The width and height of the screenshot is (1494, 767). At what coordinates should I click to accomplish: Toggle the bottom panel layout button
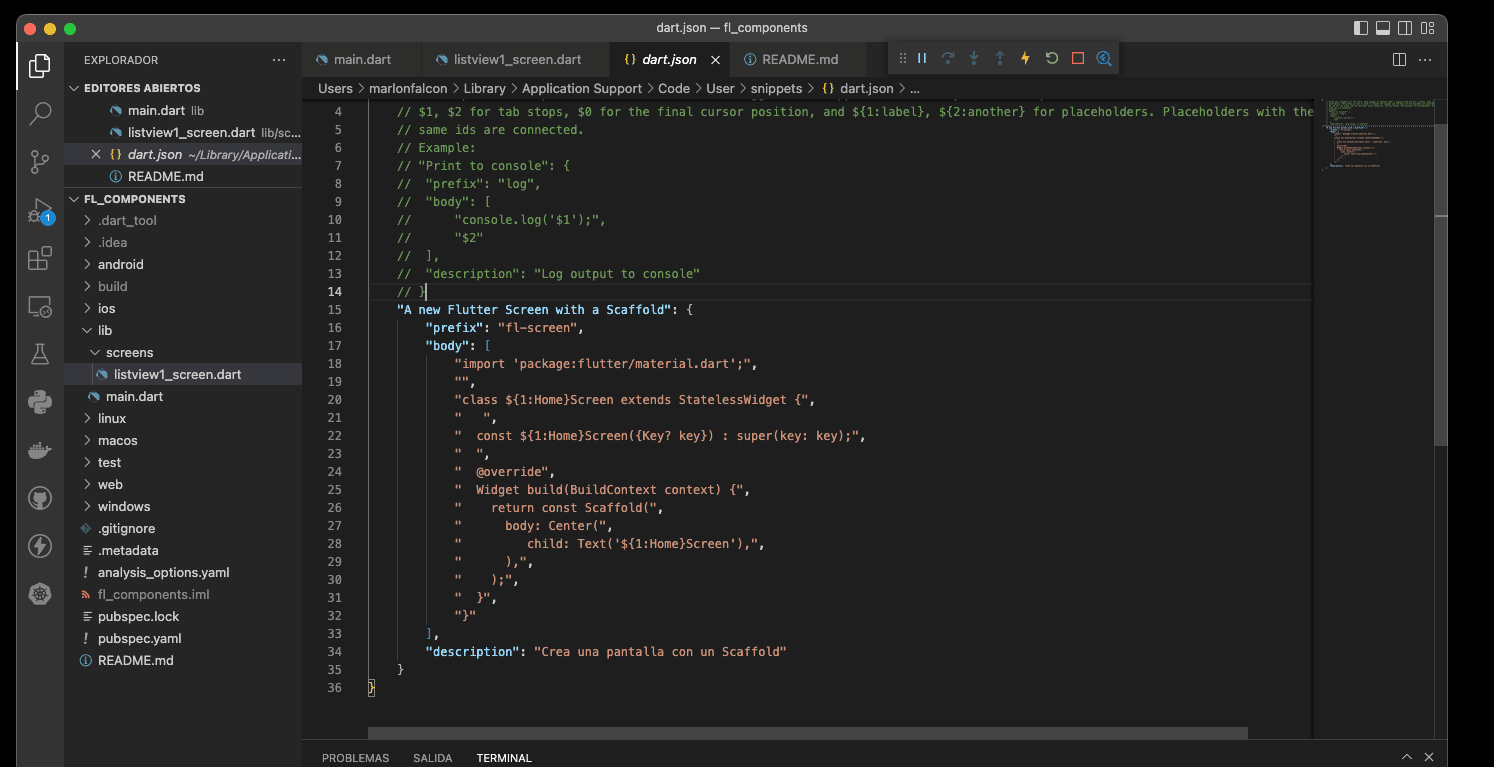(x=1383, y=28)
